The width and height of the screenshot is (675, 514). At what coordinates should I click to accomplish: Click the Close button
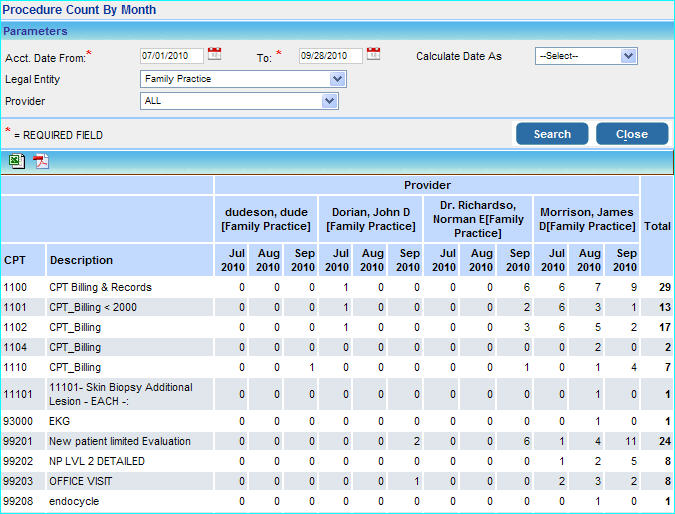pos(631,134)
